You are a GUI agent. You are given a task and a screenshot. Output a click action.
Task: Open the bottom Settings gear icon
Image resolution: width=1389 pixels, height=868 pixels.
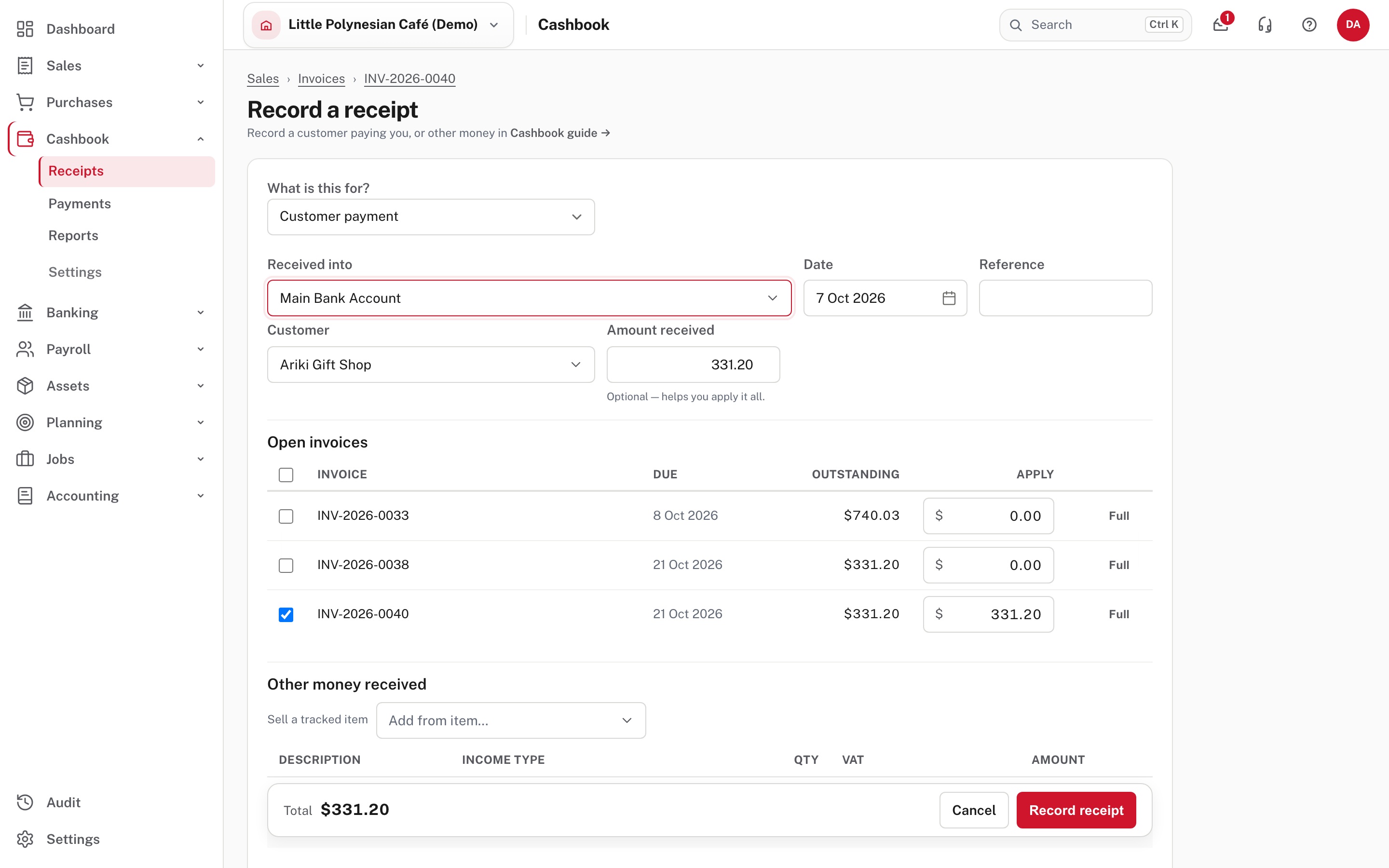tap(25, 839)
